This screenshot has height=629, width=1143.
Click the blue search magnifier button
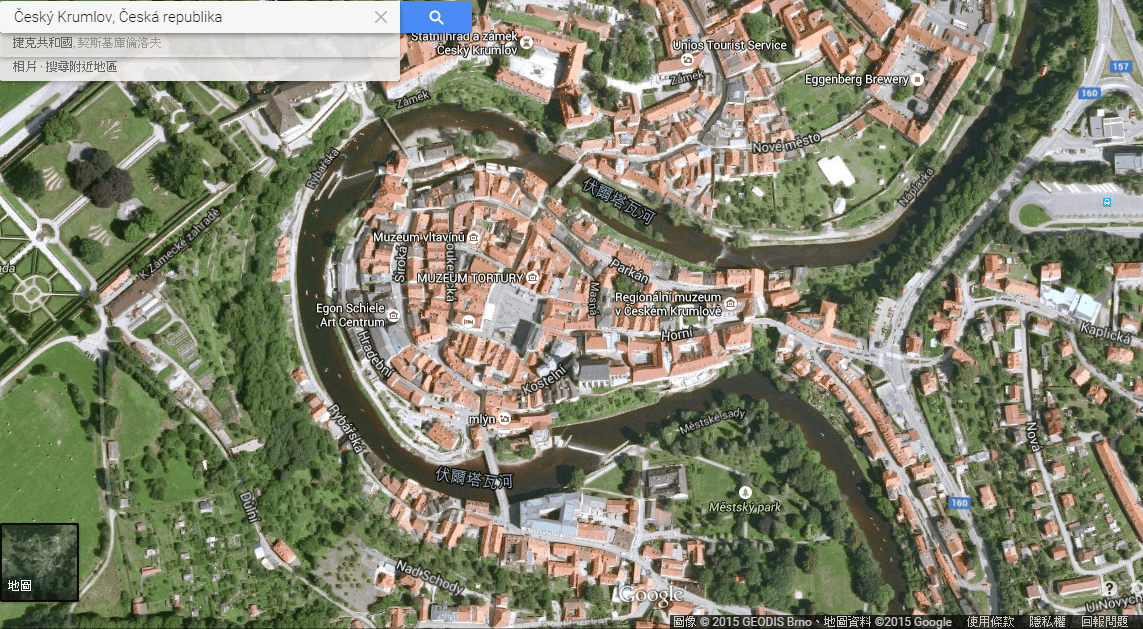436,17
